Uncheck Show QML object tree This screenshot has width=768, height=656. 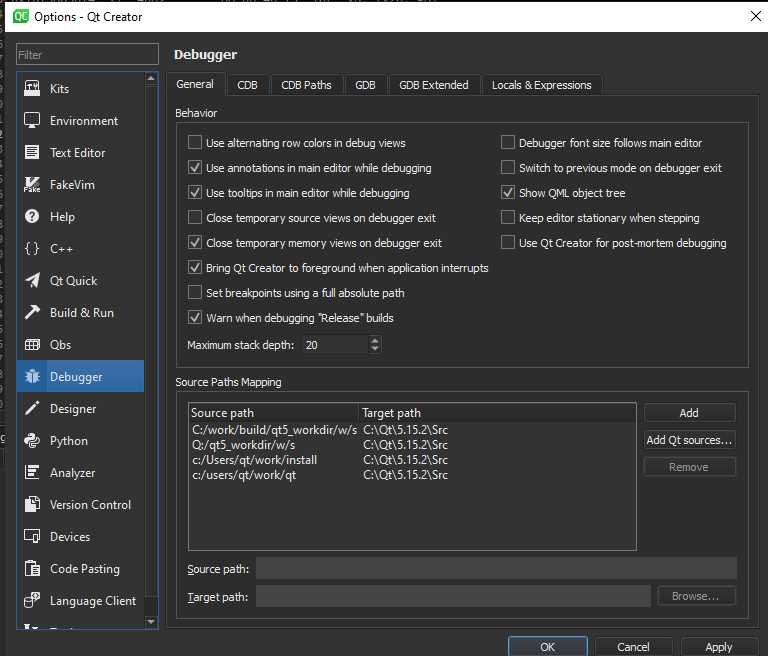(x=509, y=193)
